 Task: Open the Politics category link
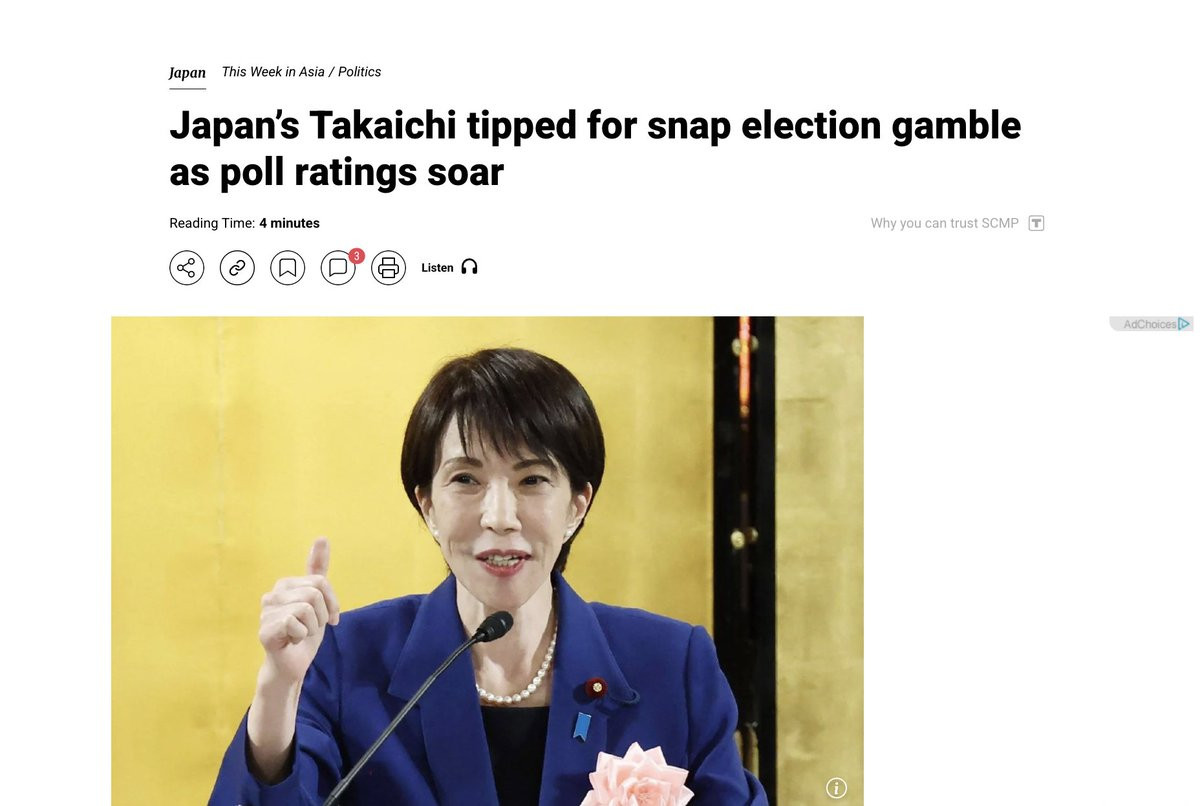click(x=360, y=72)
